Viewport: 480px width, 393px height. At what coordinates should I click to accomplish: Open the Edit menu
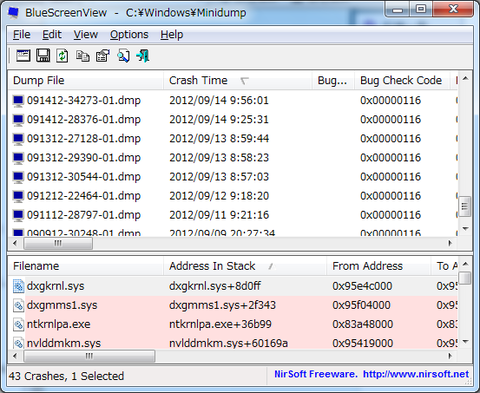(52, 34)
